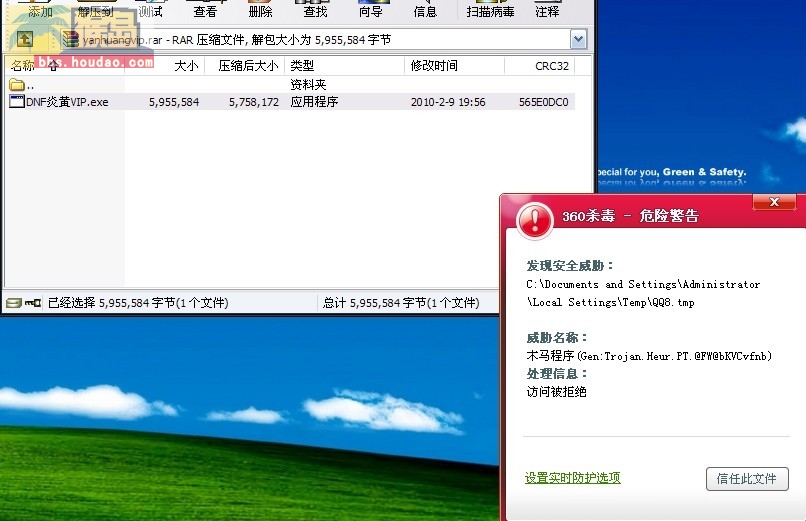The height and width of the screenshot is (521, 806).
Task: Click the 资料夹 type cell
Action: click(308, 84)
